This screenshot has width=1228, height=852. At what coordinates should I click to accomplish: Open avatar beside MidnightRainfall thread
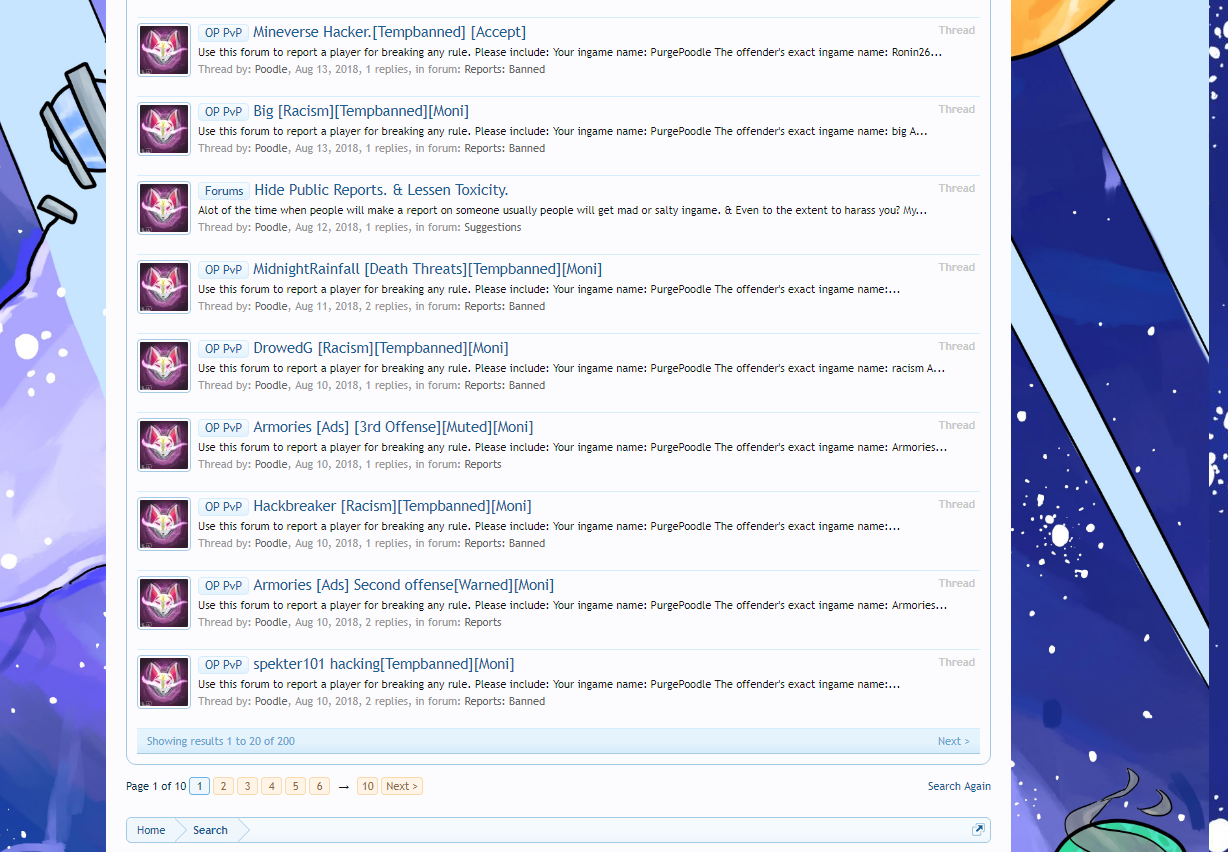(164, 287)
